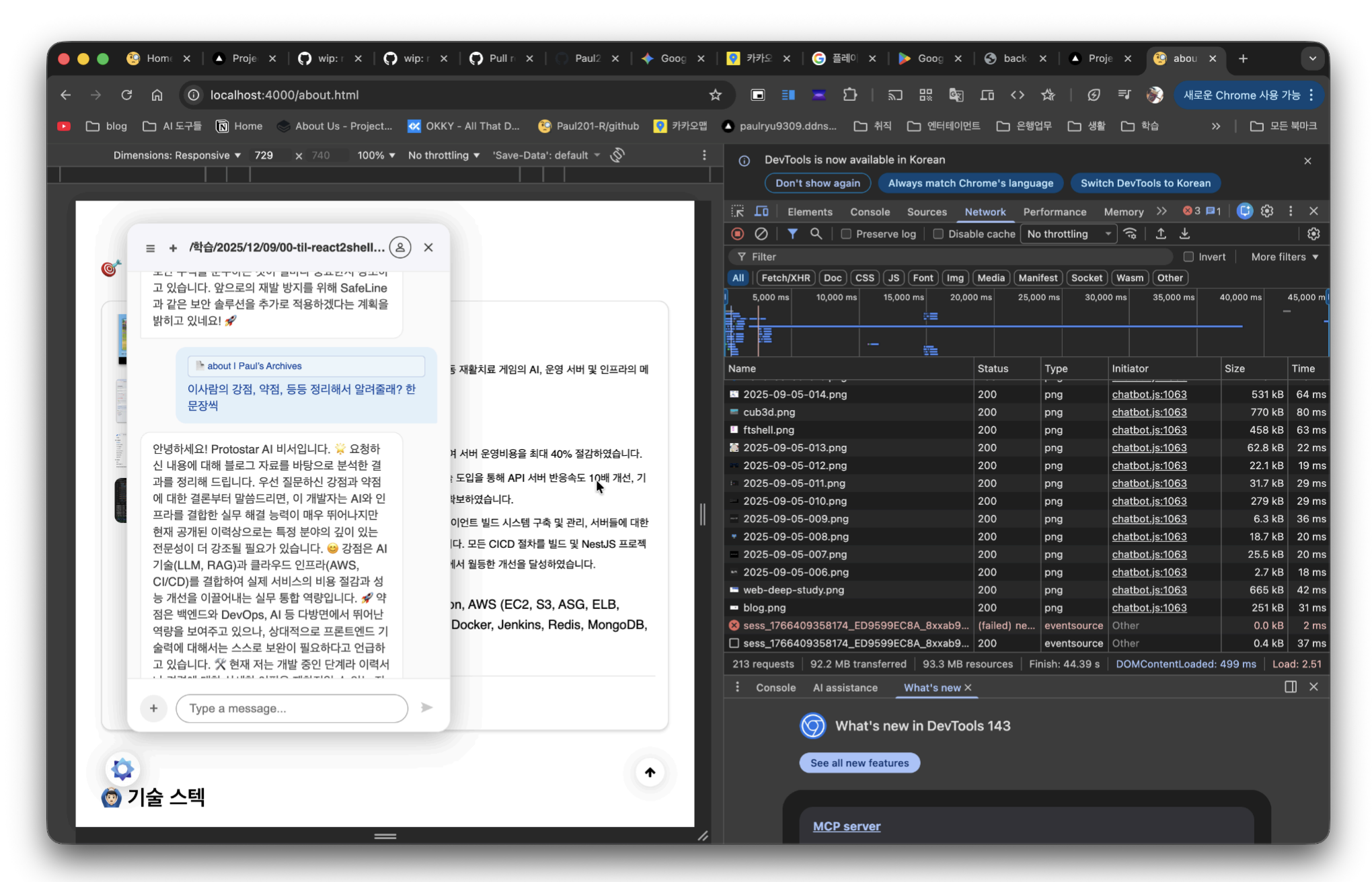Clear the network log
The image size is (1372, 882).
[x=761, y=234]
